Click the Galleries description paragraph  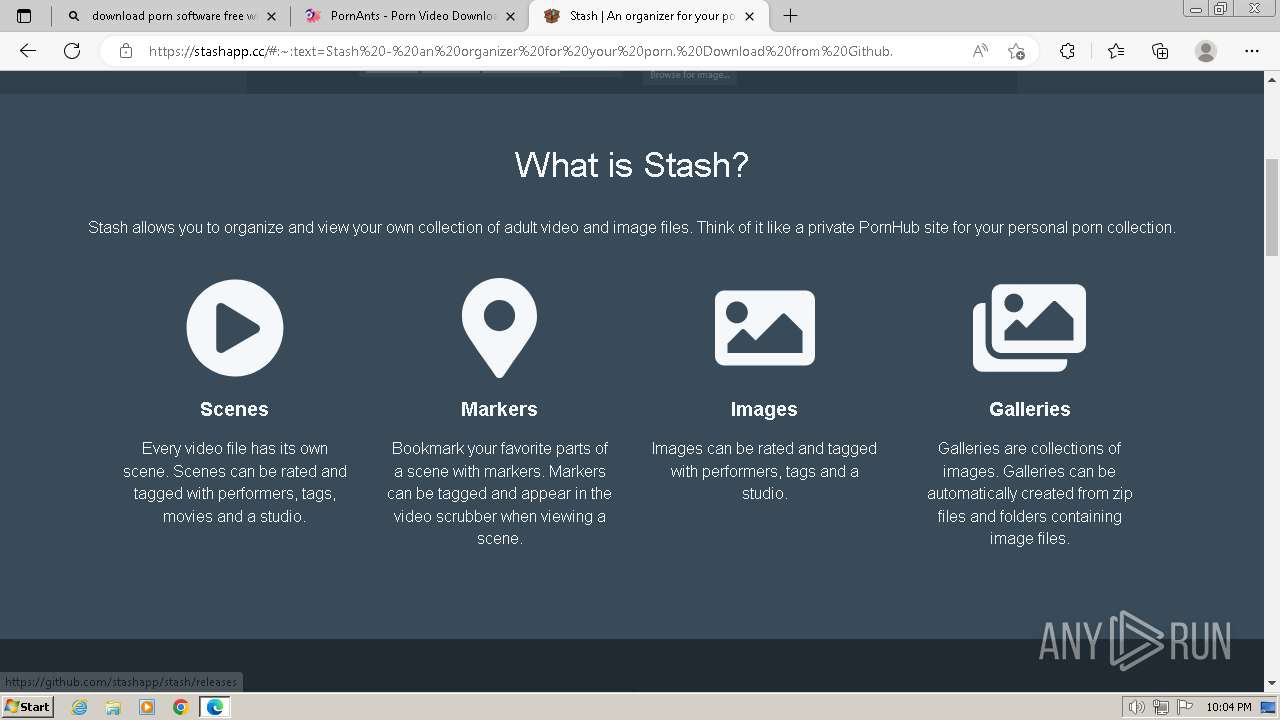(1029, 493)
